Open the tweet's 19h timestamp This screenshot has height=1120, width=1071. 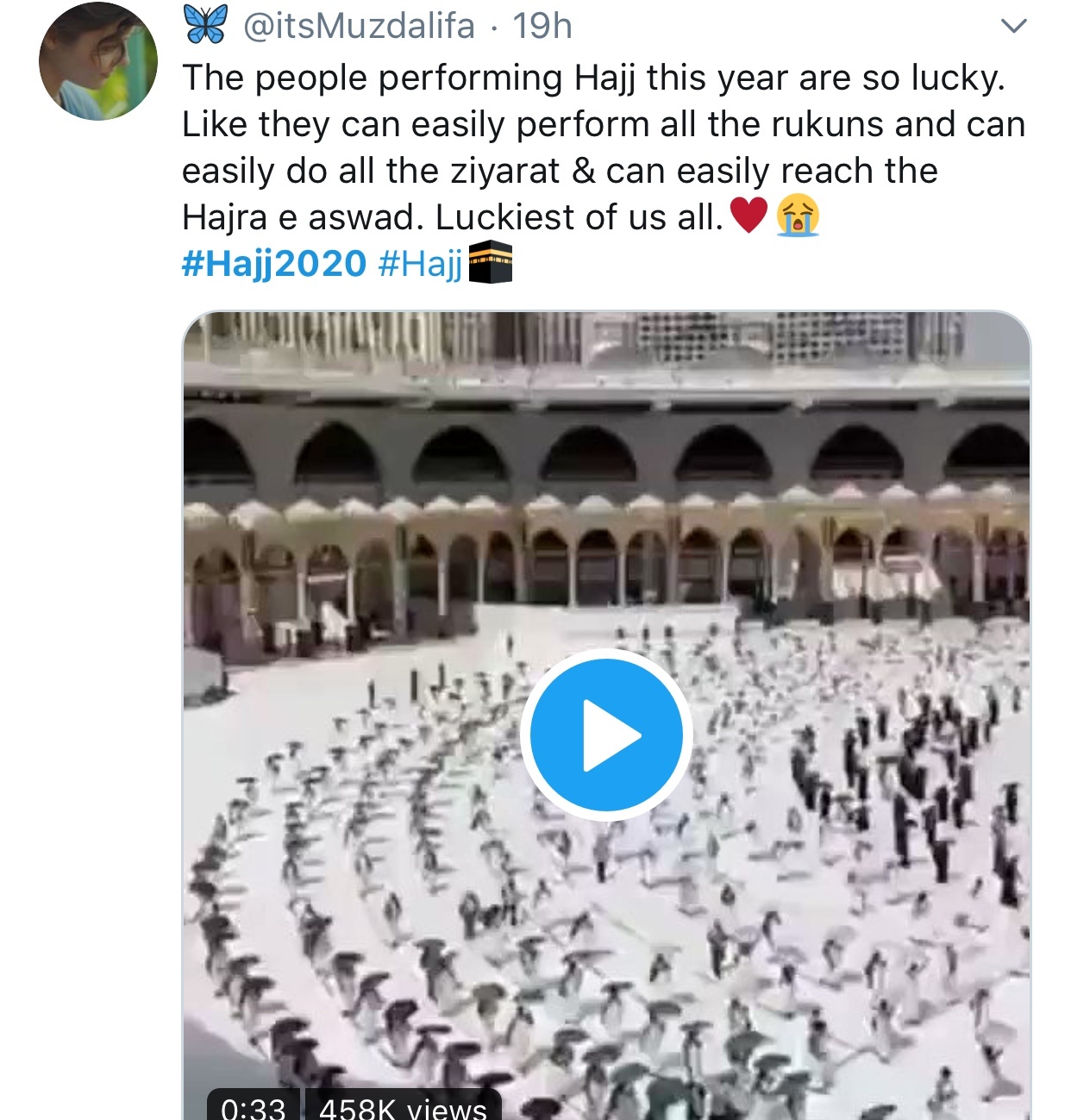(542, 26)
